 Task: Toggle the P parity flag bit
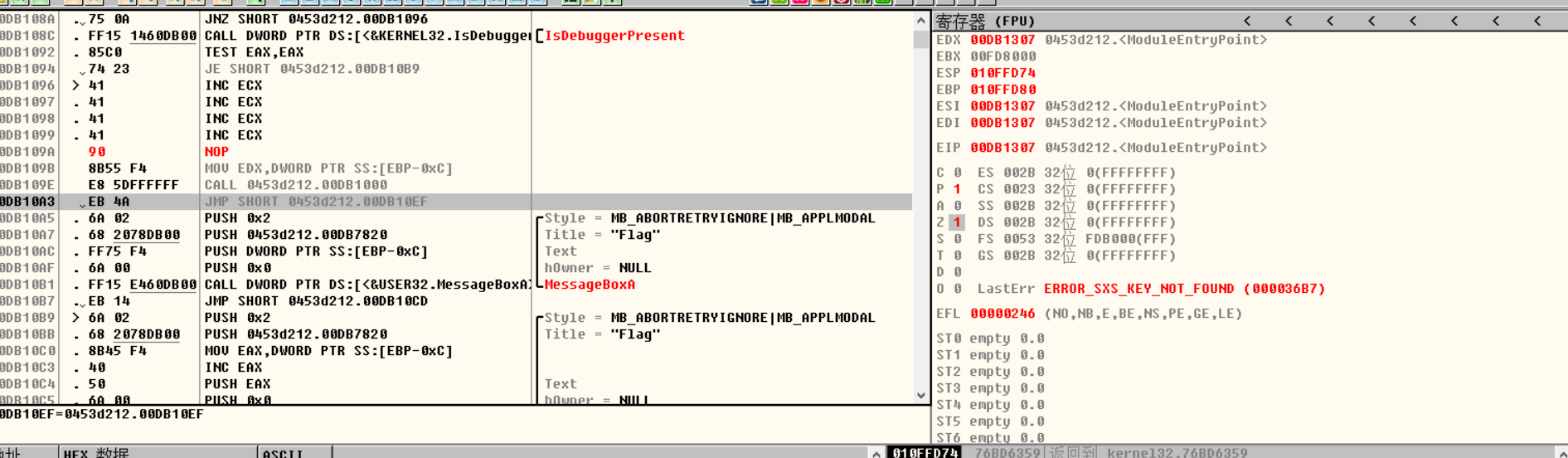[x=957, y=189]
